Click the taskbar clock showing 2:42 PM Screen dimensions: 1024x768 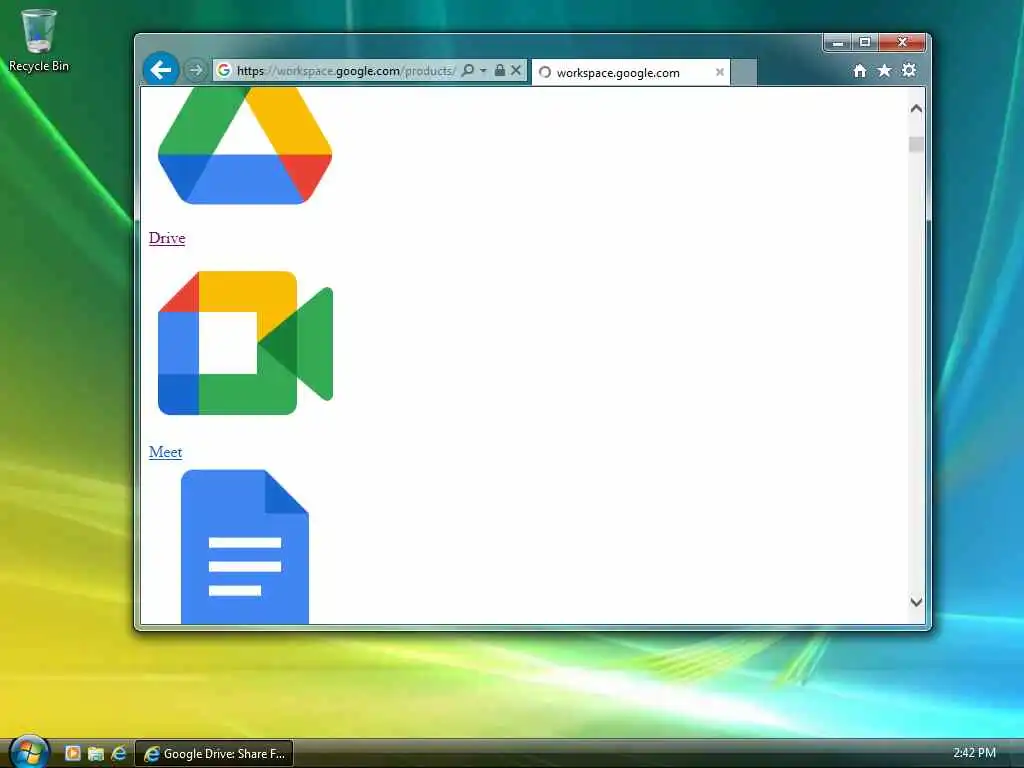click(974, 753)
